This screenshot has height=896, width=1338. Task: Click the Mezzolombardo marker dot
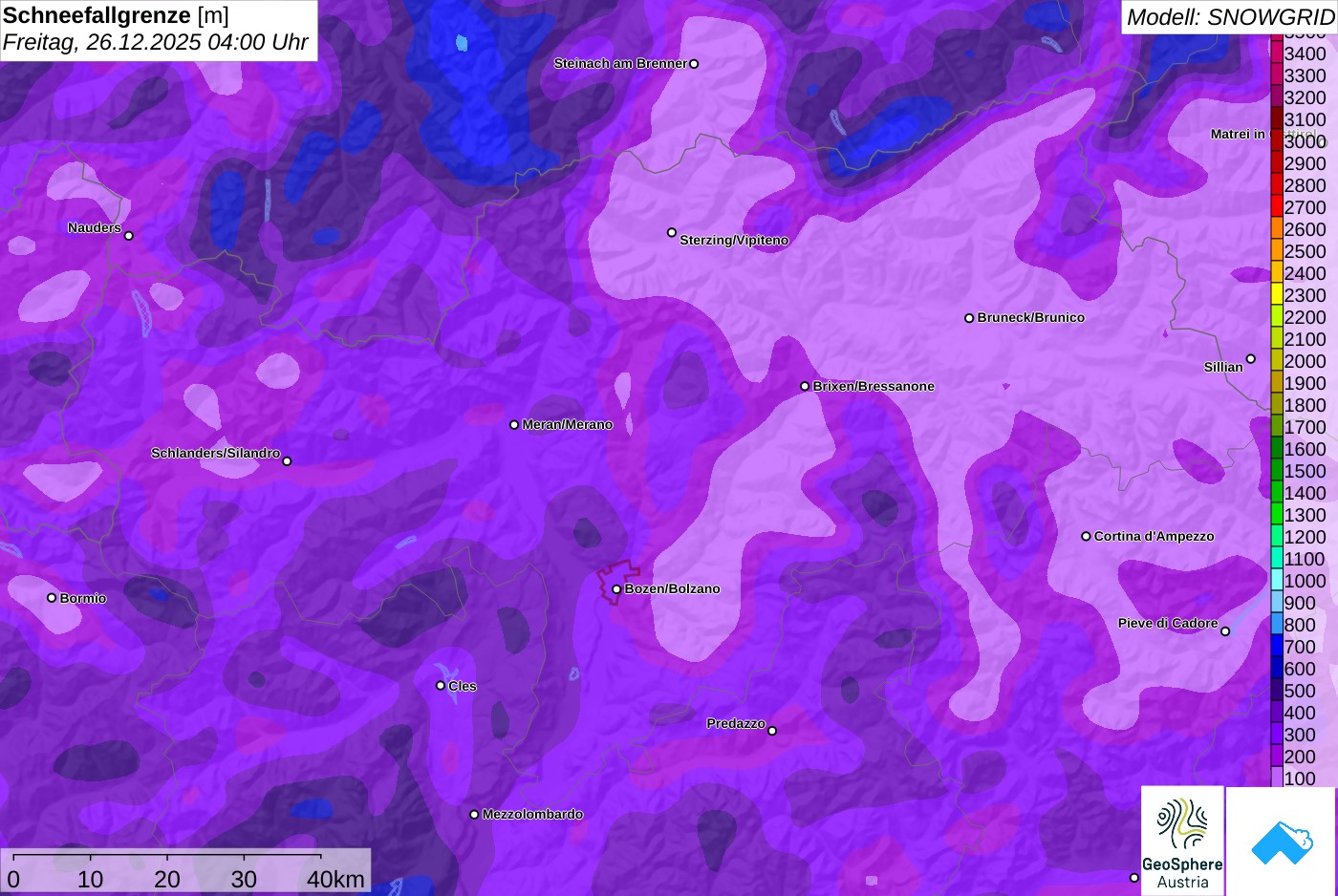(x=474, y=815)
